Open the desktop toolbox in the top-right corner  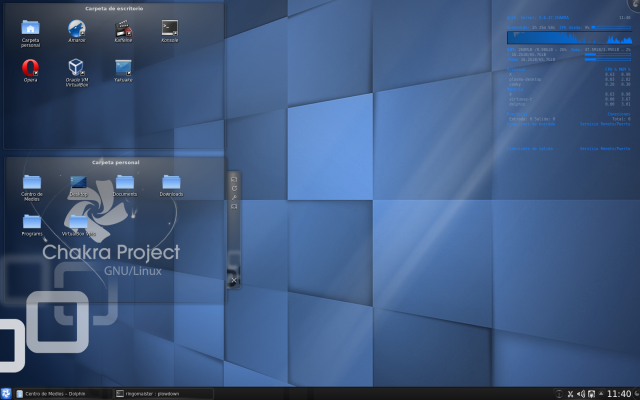634,4
